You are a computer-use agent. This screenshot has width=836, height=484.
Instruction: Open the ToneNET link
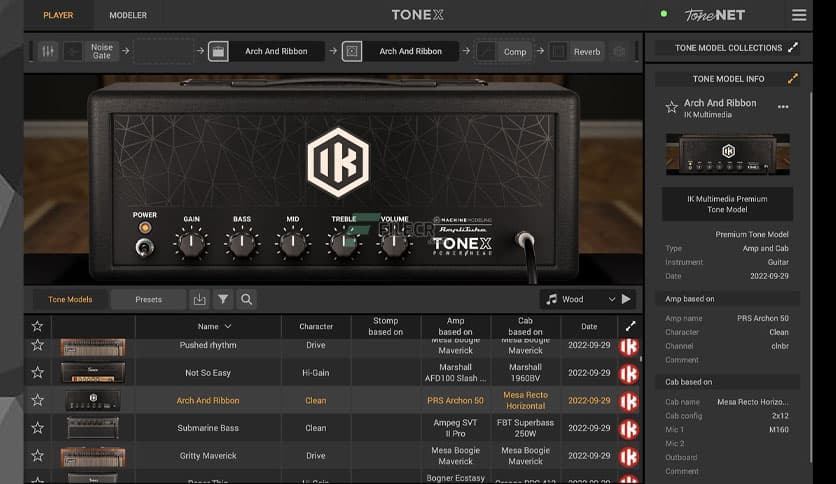pyautogui.click(x=714, y=15)
